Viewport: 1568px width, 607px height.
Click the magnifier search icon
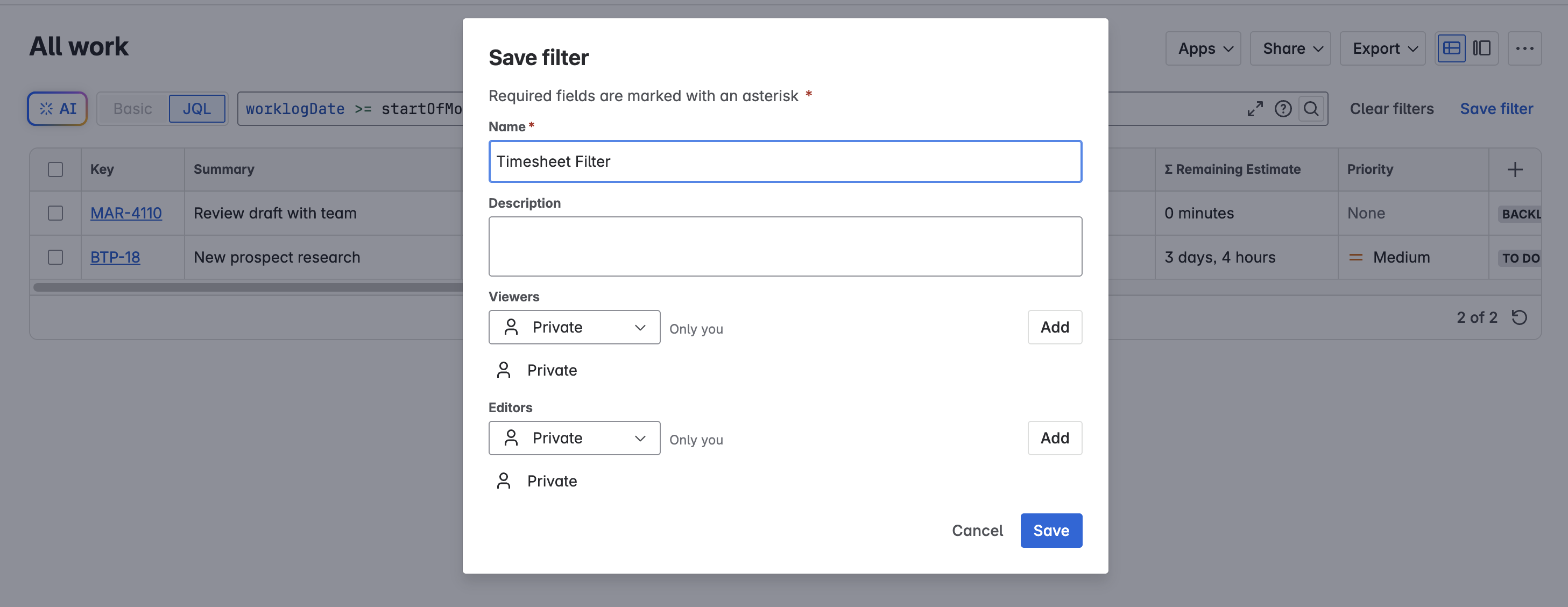point(1310,108)
